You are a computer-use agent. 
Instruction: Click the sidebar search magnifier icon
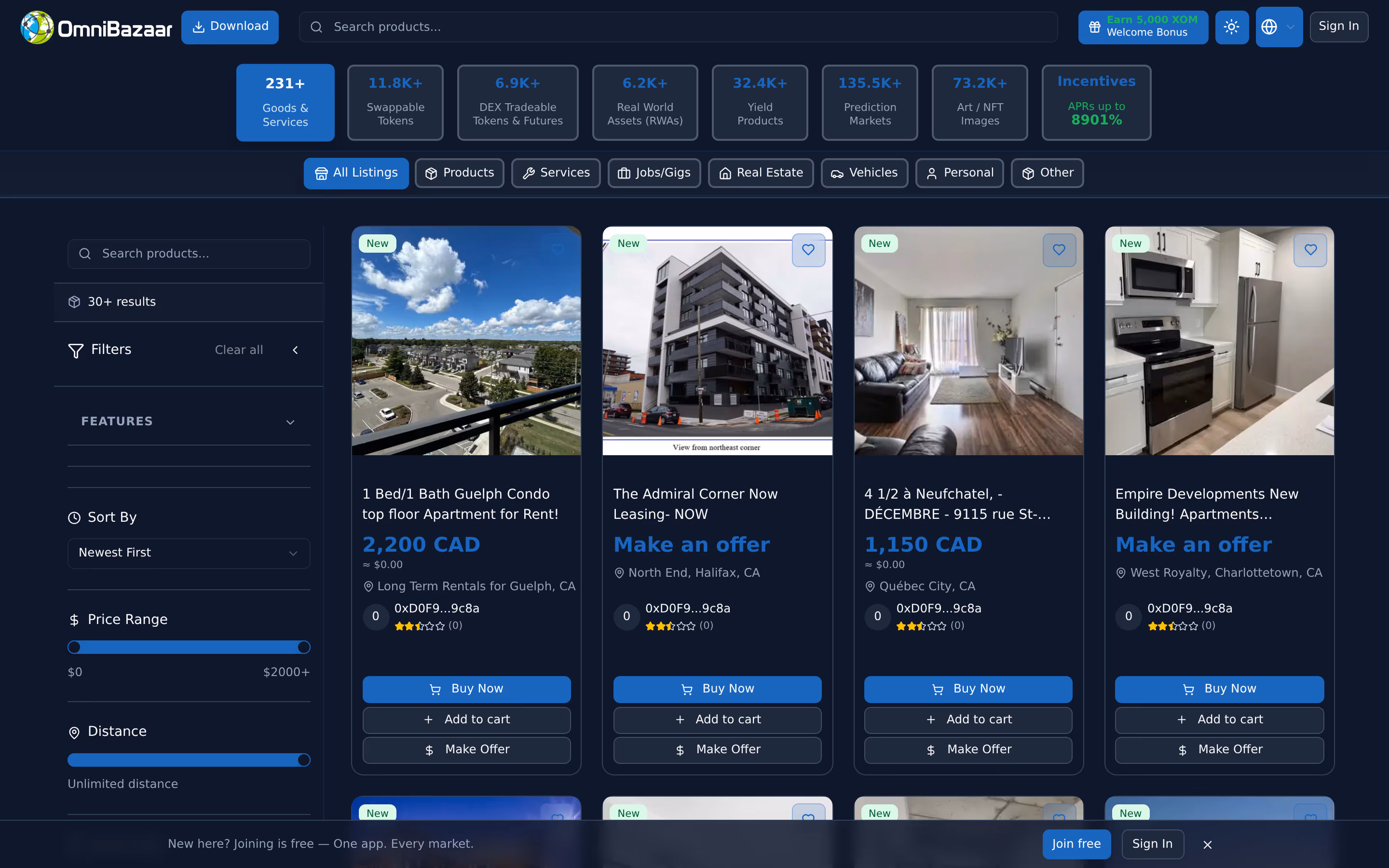[x=85, y=254]
